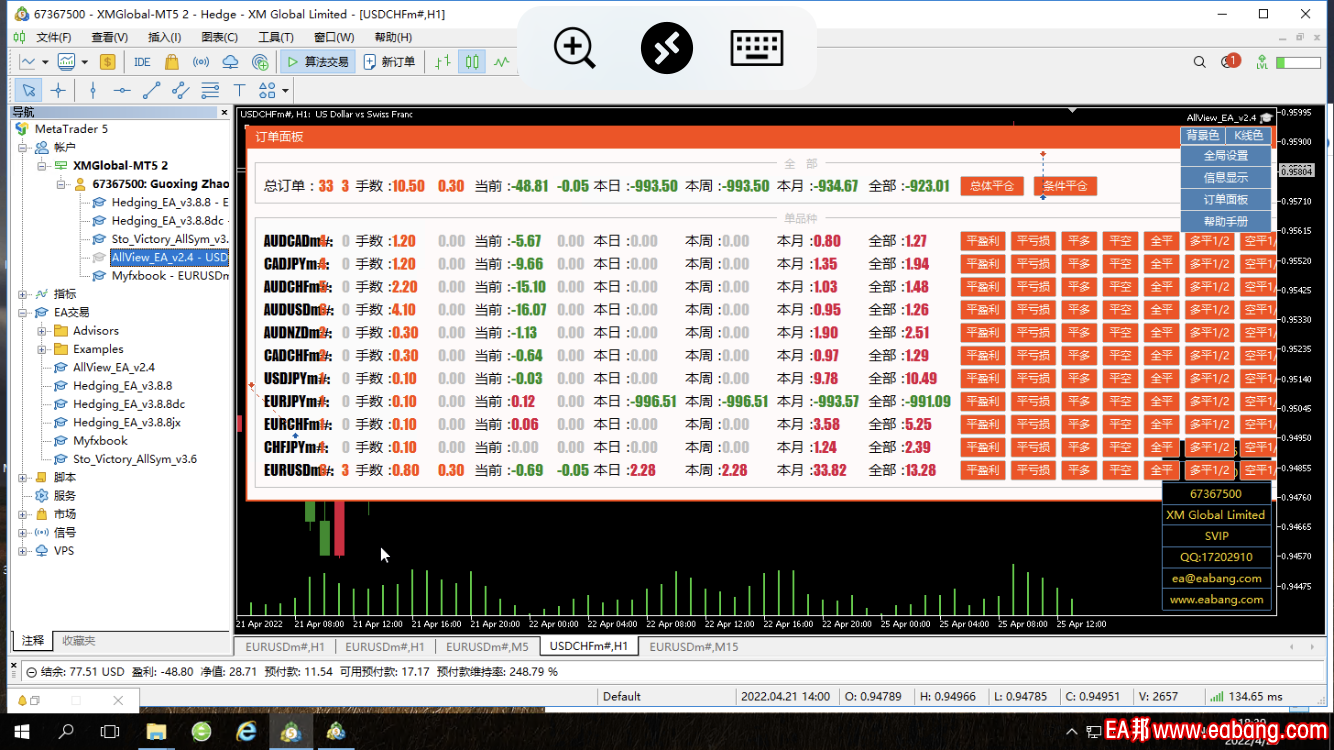Open File Explorer on the taskbar
The image size is (1334, 750).
[x=156, y=732]
